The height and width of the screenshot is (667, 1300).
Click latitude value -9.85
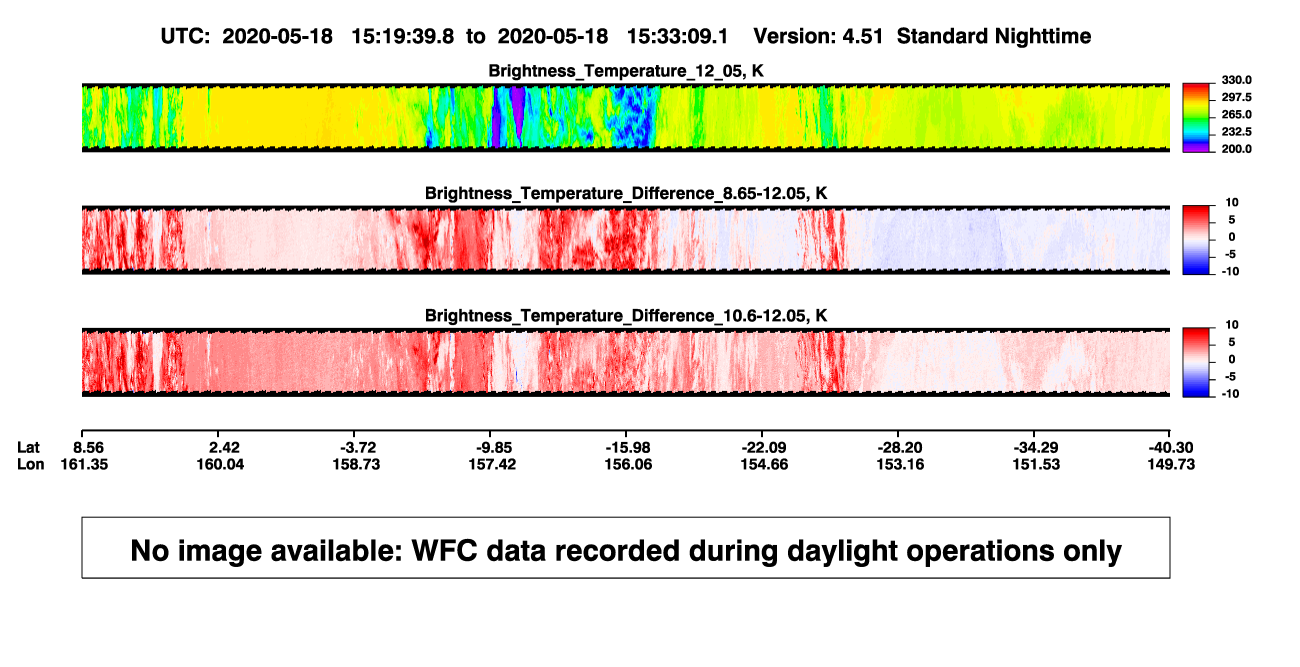tap(492, 446)
